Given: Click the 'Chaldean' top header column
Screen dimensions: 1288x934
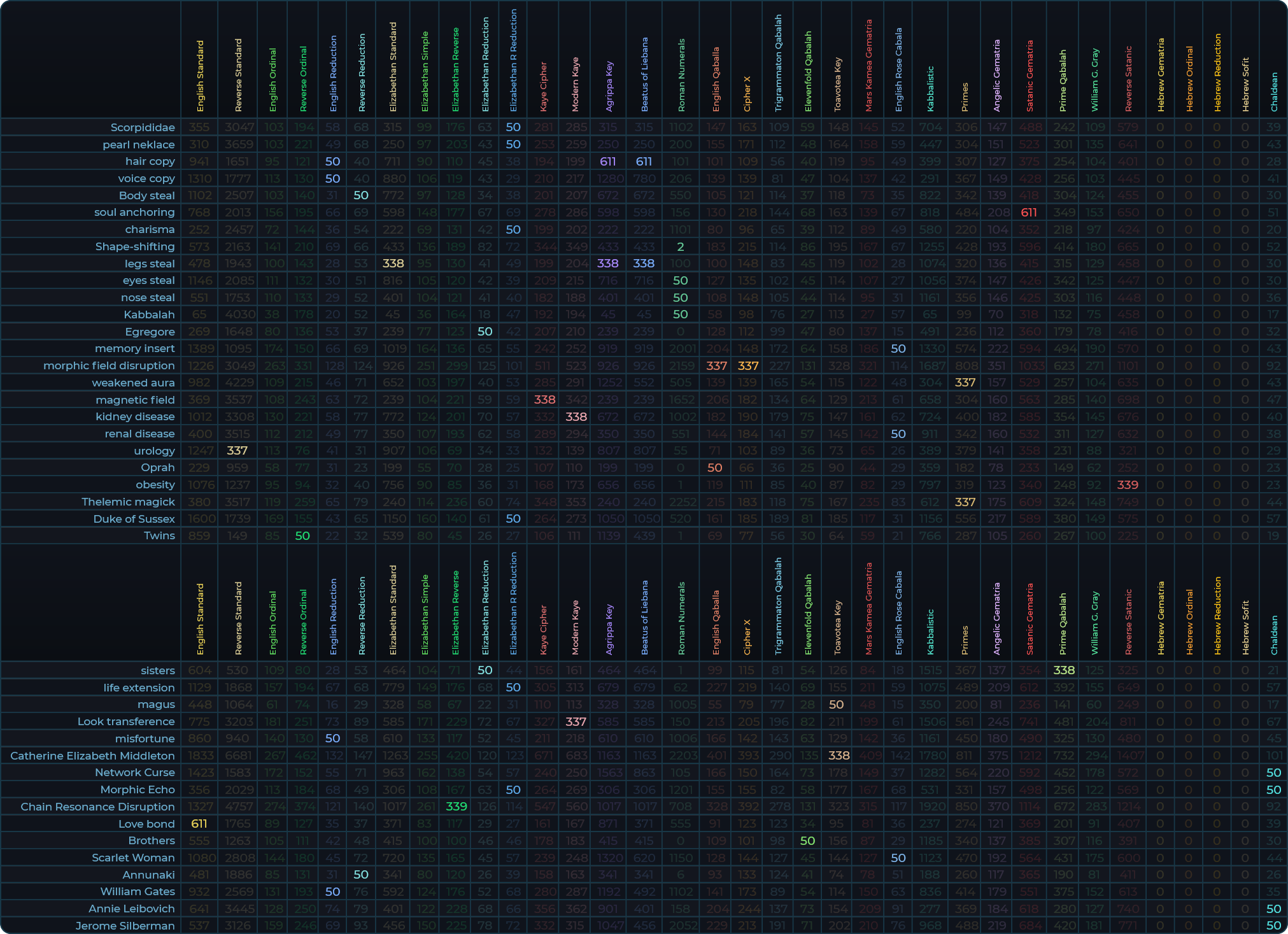Looking at the screenshot, I should pyautogui.click(x=1274, y=92).
